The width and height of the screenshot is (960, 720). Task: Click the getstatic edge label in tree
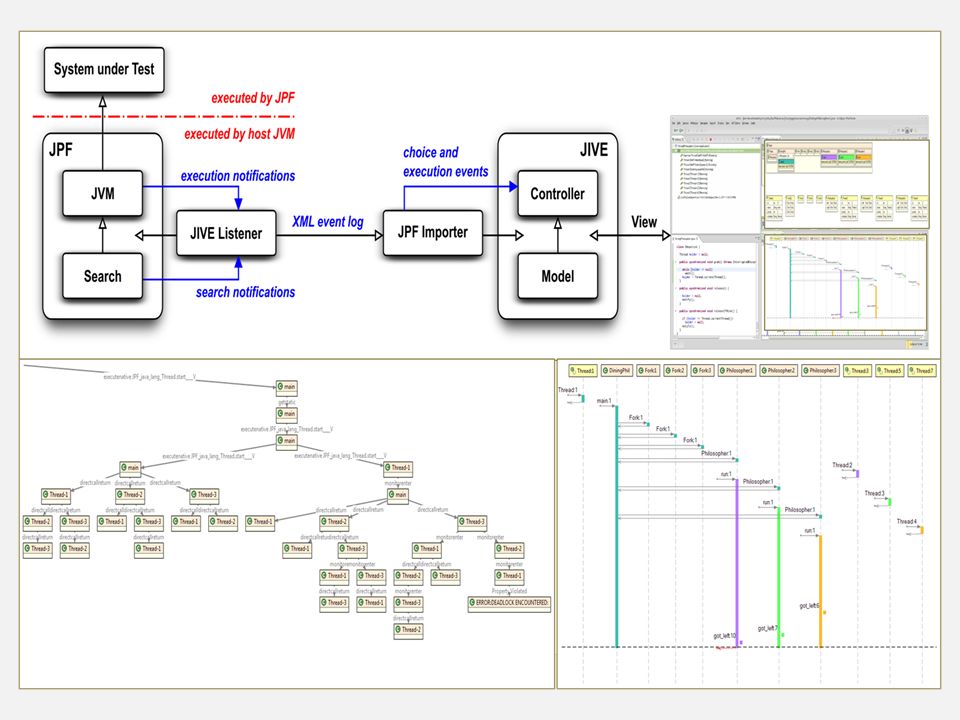coord(287,402)
